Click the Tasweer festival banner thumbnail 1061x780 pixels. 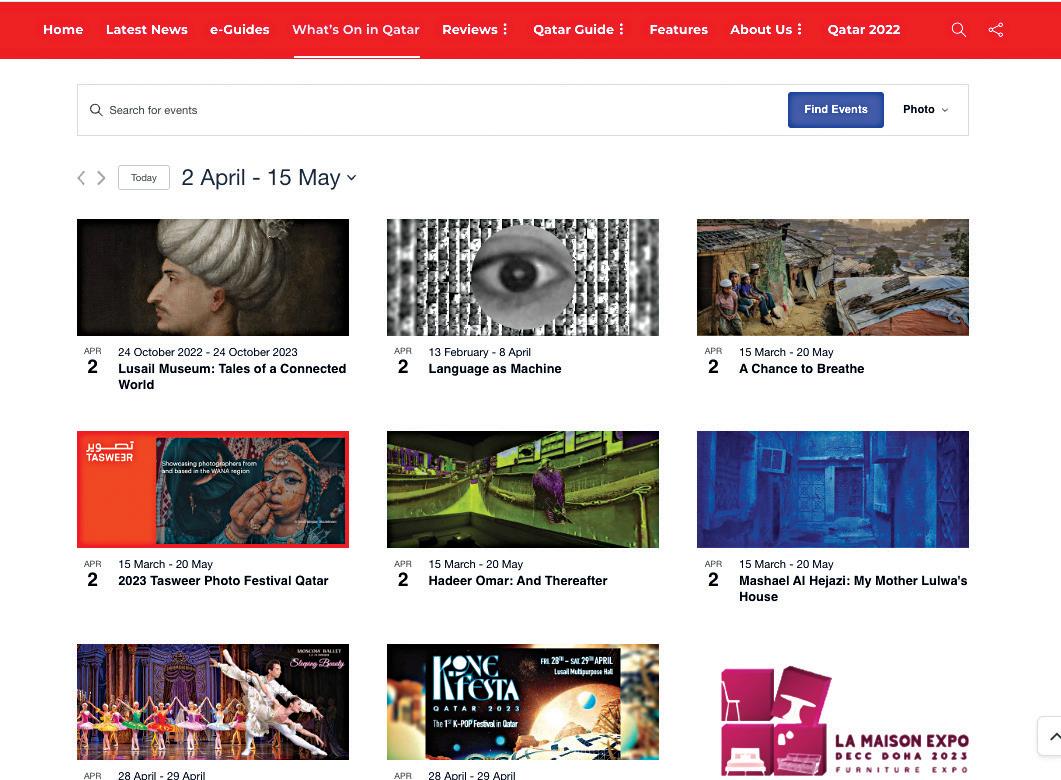213,490
